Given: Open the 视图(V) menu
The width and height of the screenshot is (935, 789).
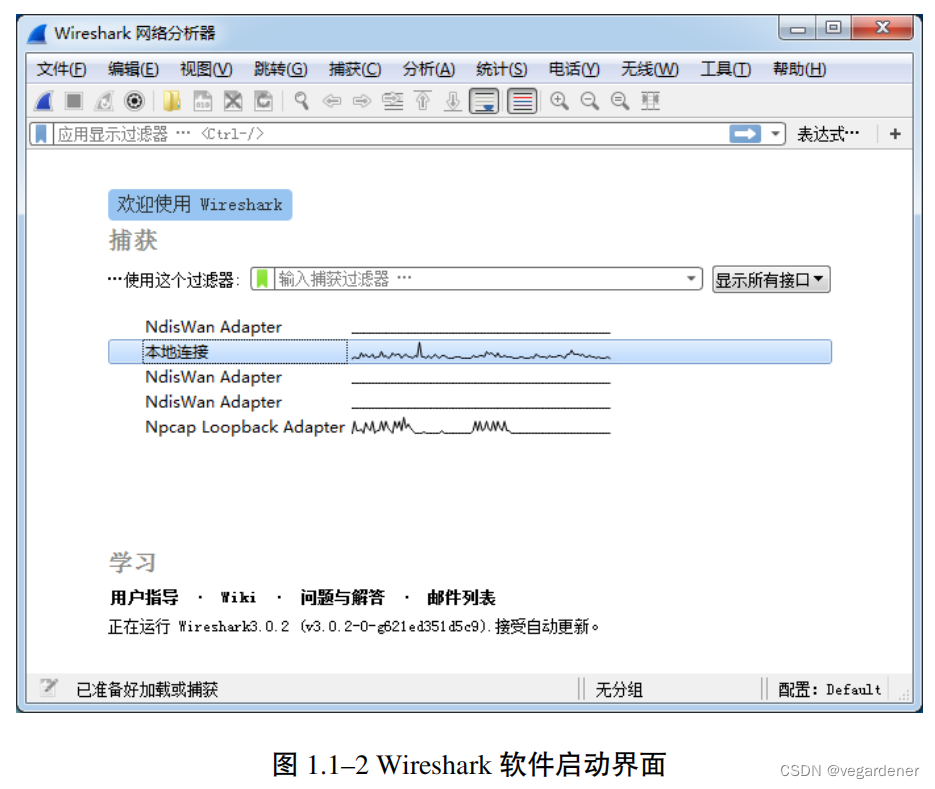Looking at the screenshot, I should tap(206, 69).
